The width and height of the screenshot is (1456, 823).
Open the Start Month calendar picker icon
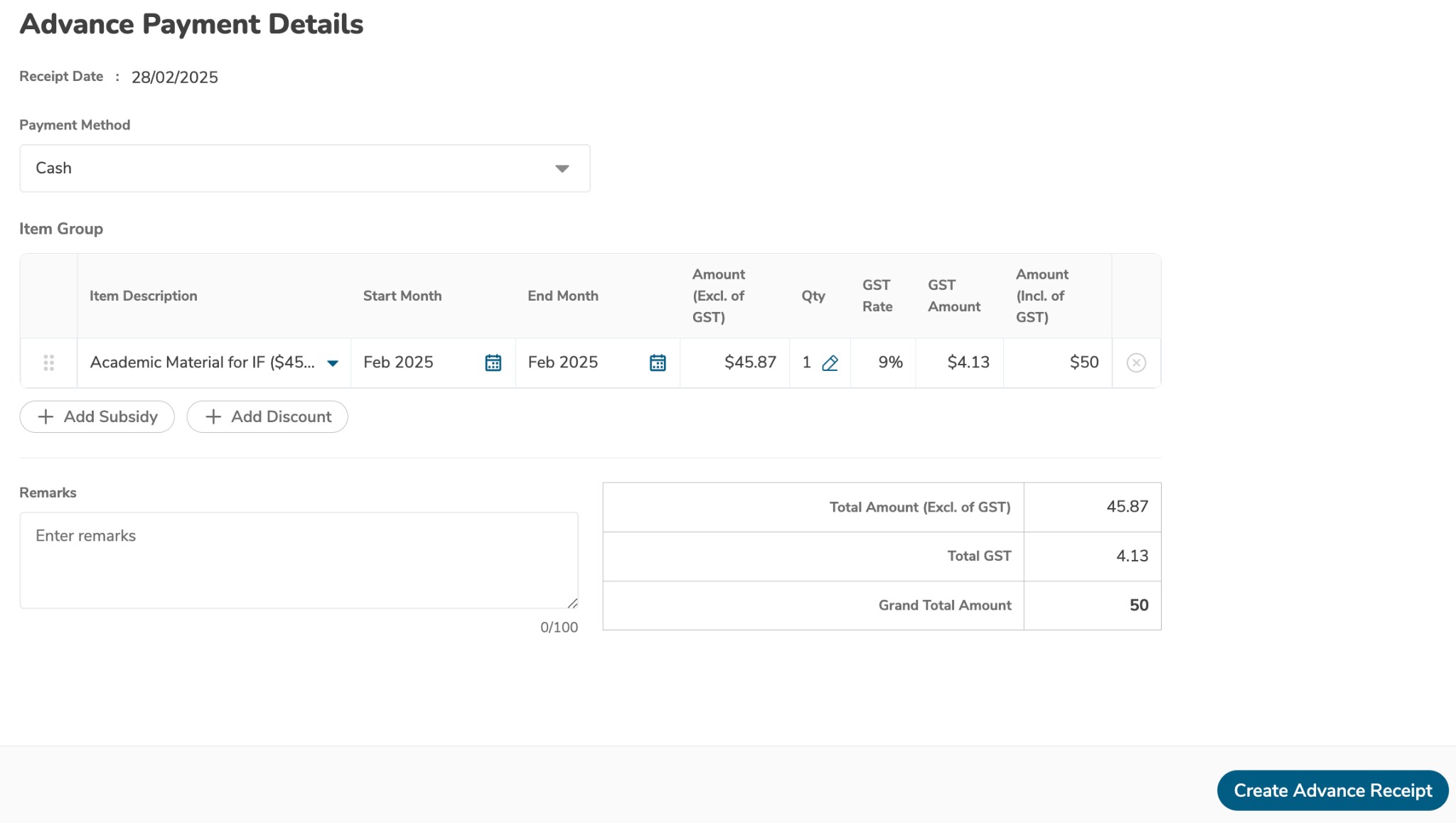tap(493, 362)
